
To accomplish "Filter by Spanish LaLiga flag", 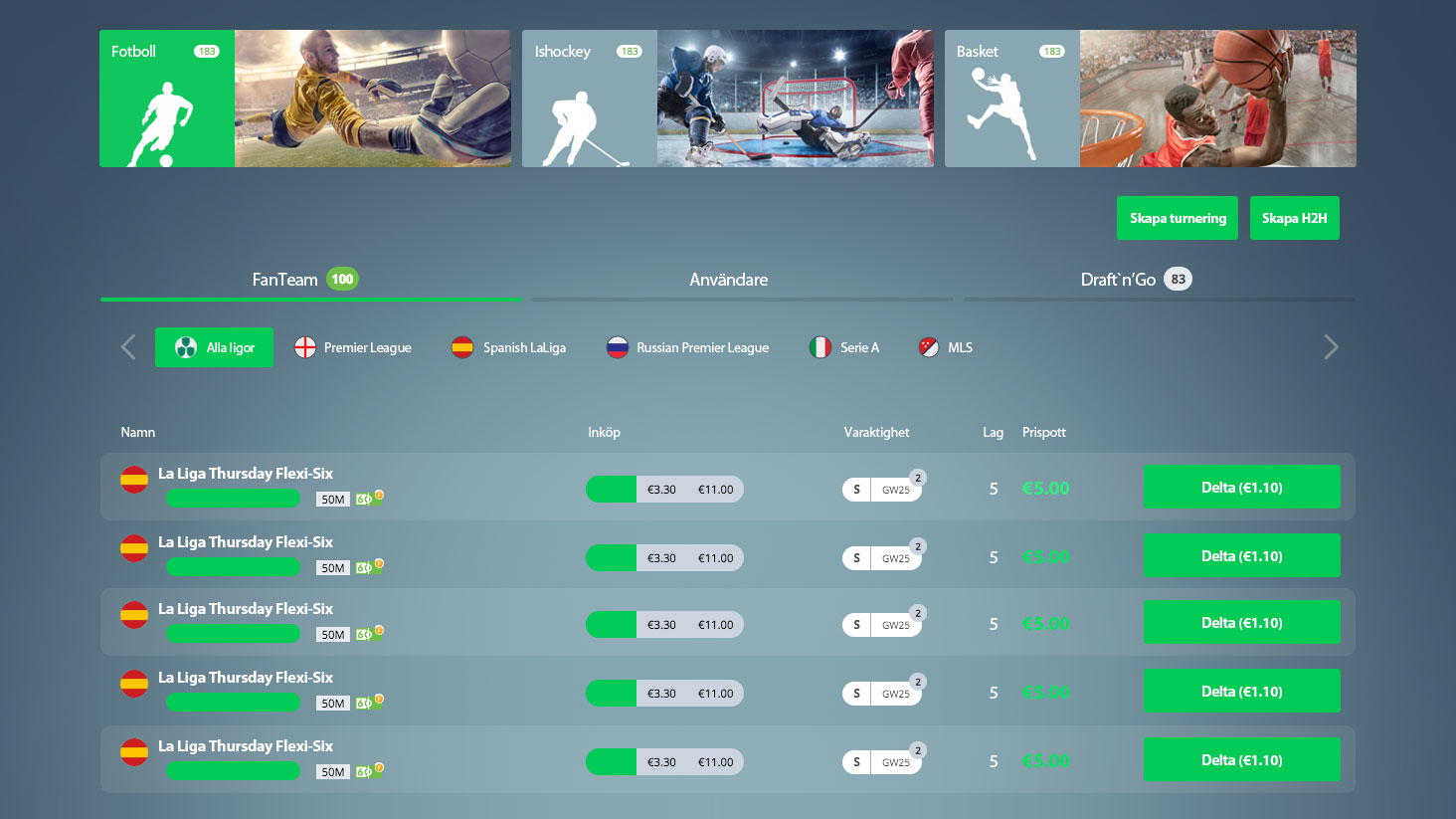I will [462, 347].
